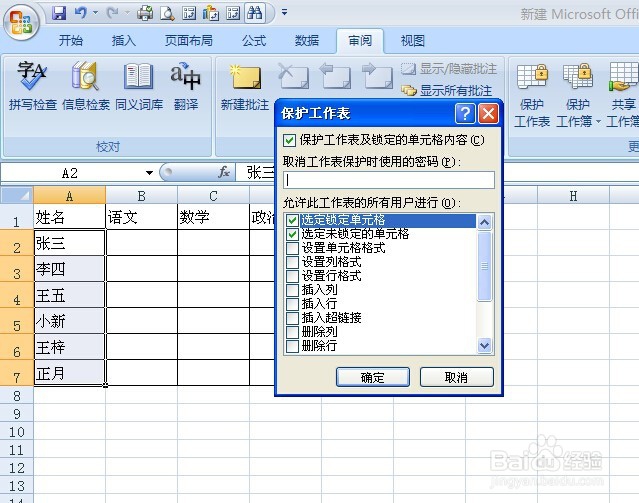Click the select-all corner of the sheet
Viewport: 639px width, 503px height.
pos(17,196)
